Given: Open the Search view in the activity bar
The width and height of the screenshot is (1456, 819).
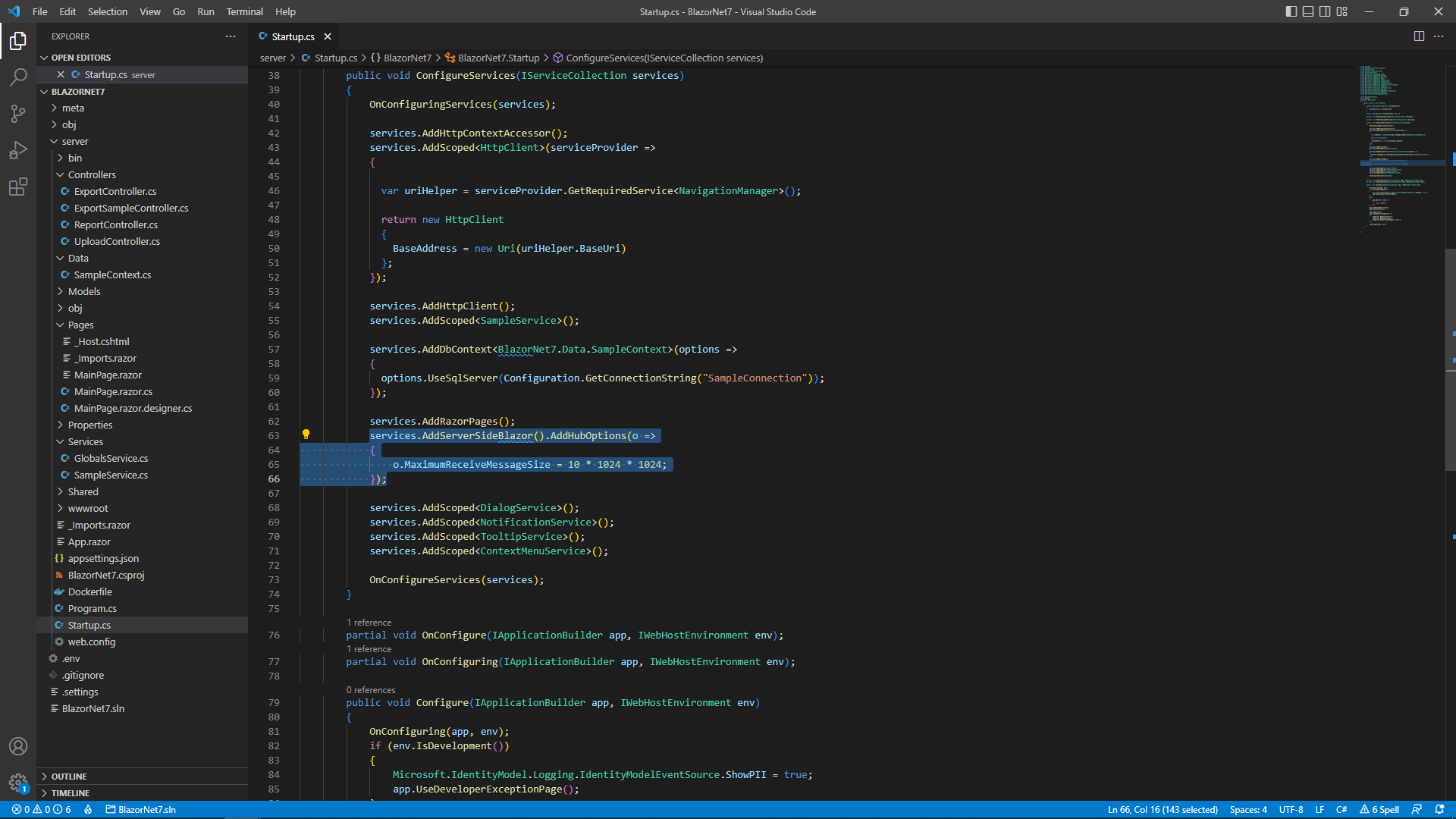Looking at the screenshot, I should (18, 77).
